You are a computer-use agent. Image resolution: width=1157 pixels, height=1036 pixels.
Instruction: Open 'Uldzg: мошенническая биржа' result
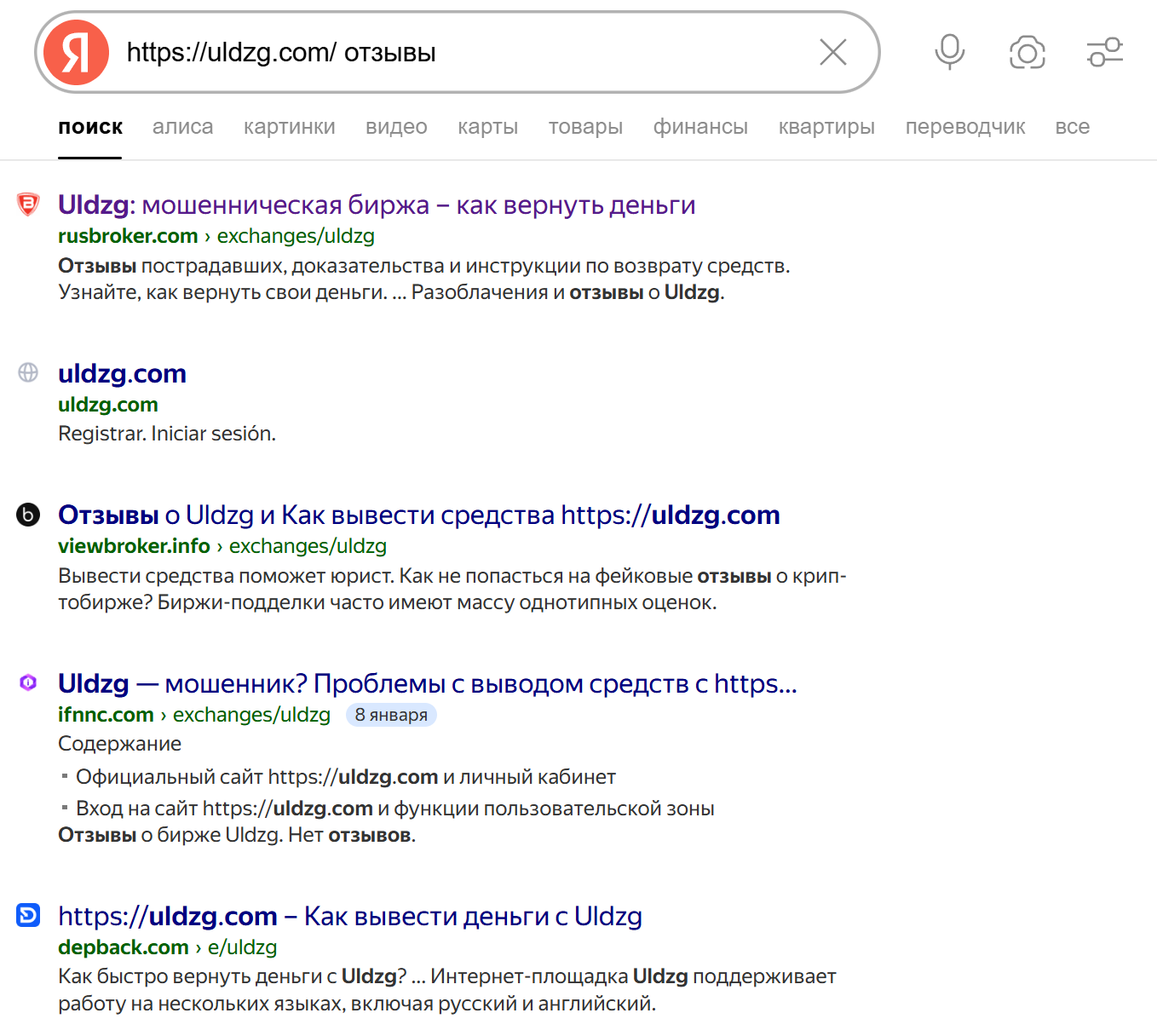click(x=377, y=205)
